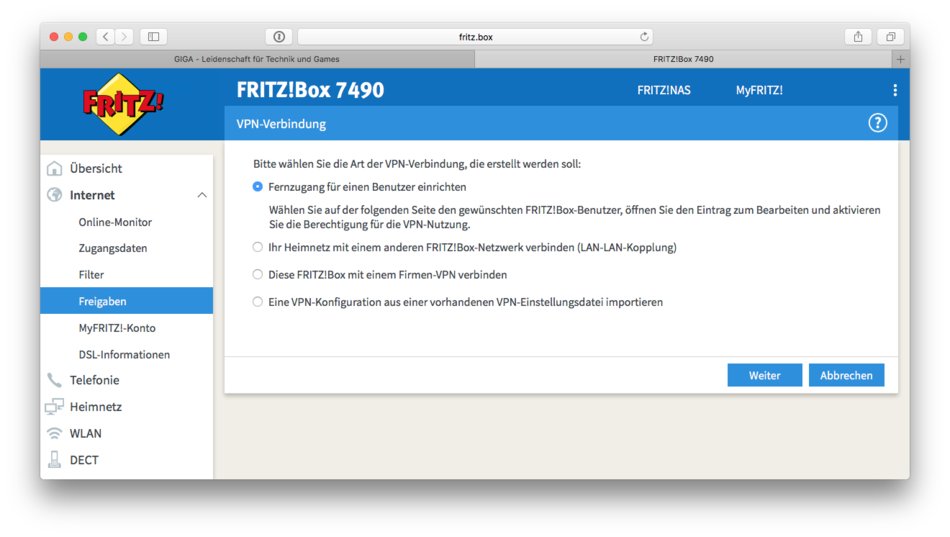Screen dimensions: 950x537
Task: Select the LAN-LAN-Kopplung radio option
Action: tap(258, 247)
